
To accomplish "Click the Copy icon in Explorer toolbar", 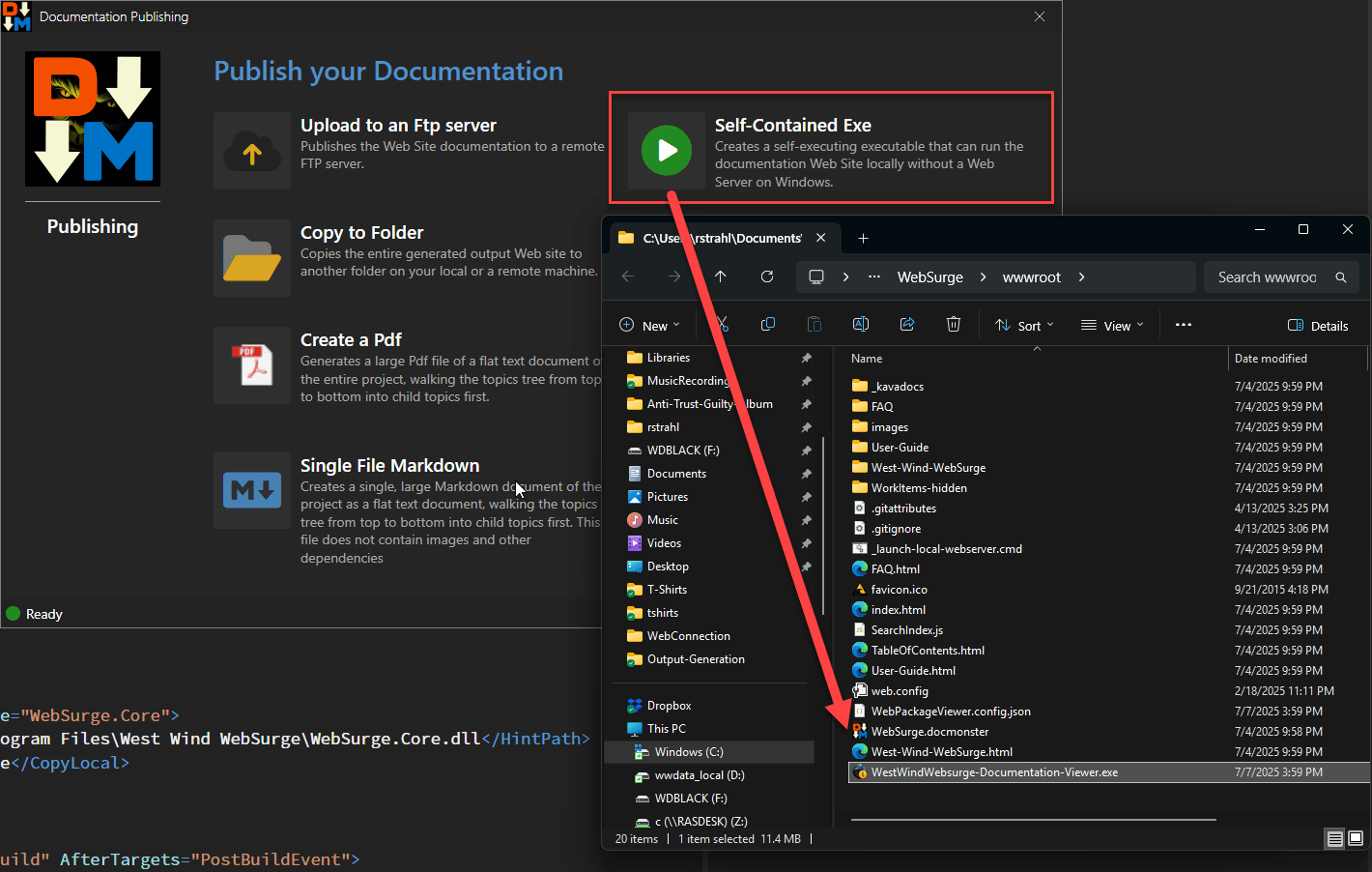I will (x=768, y=325).
